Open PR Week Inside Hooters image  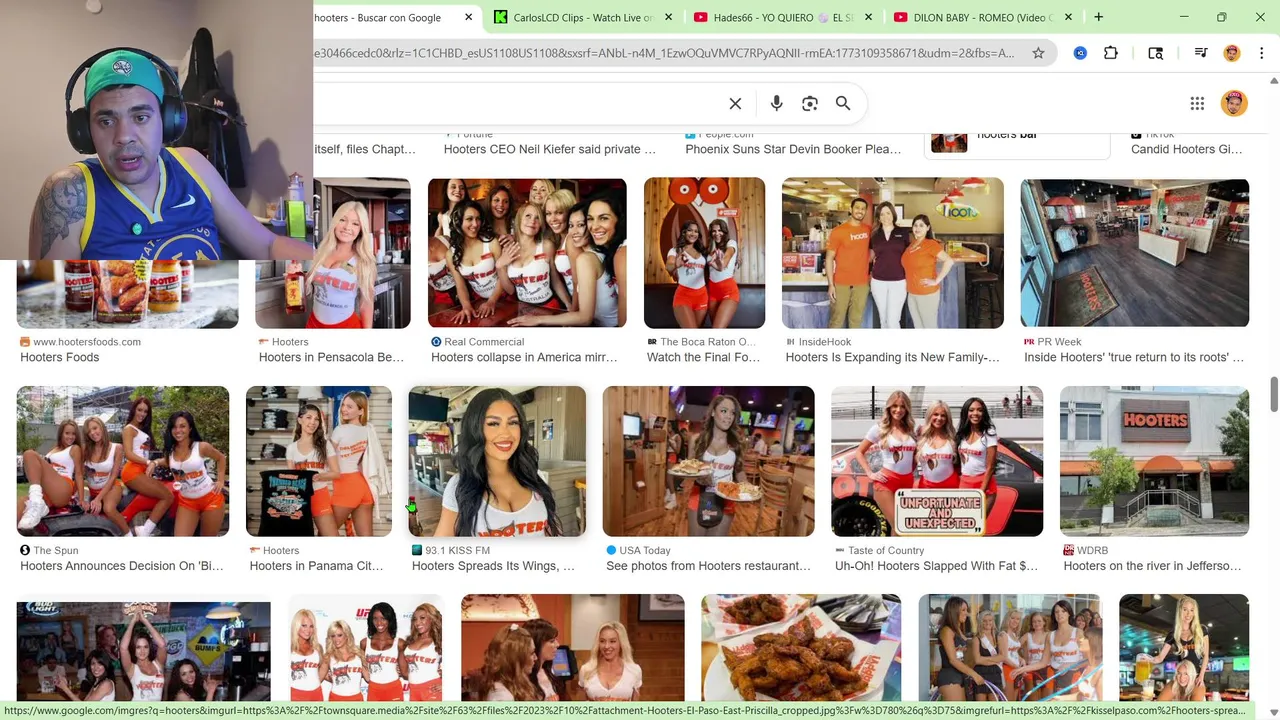pyautogui.click(x=1134, y=254)
